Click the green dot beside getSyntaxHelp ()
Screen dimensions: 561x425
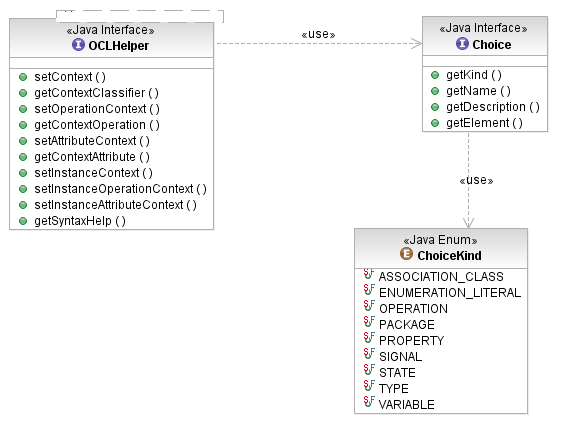click(23, 221)
